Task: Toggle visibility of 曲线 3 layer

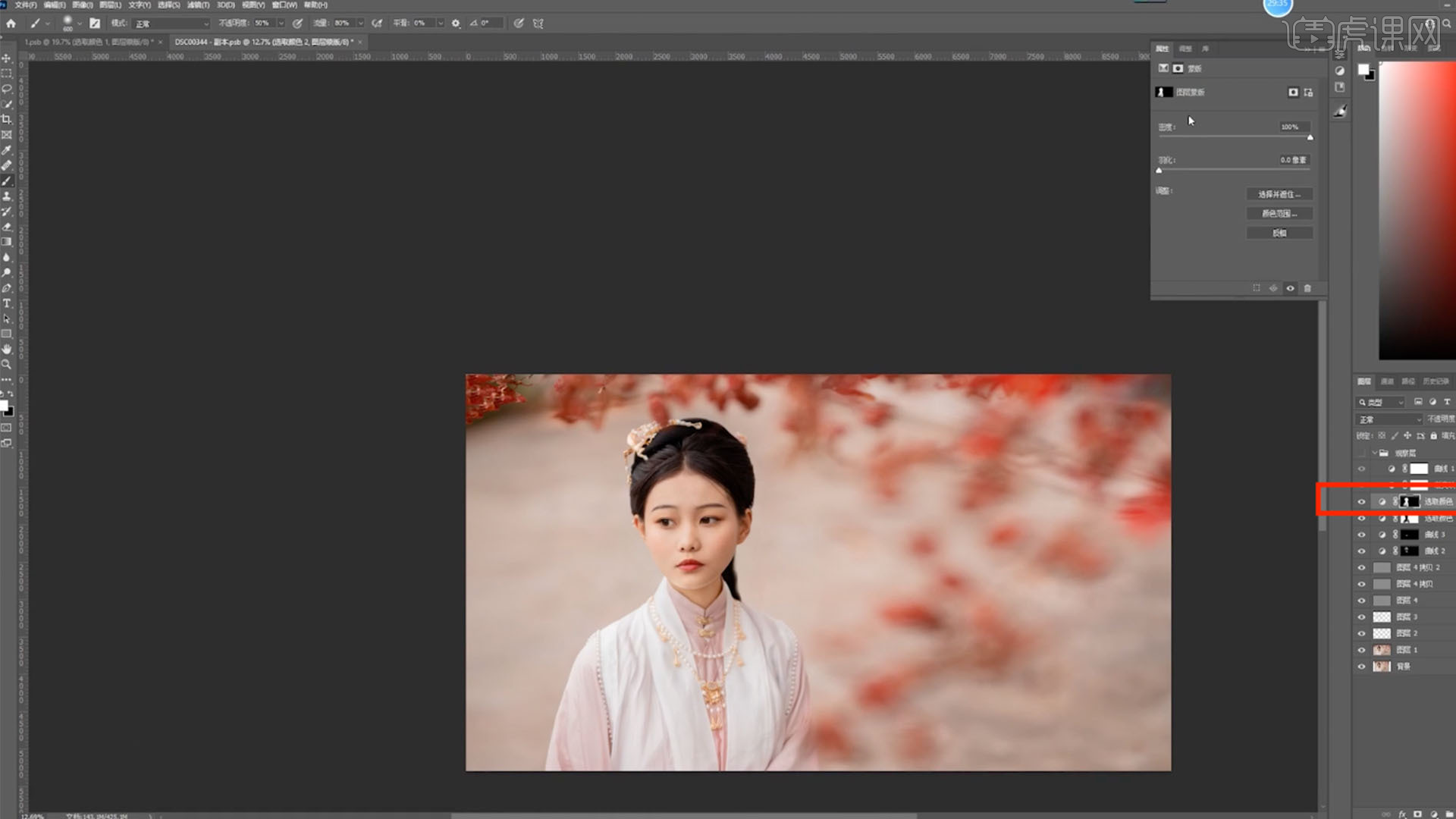Action: [x=1361, y=535]
